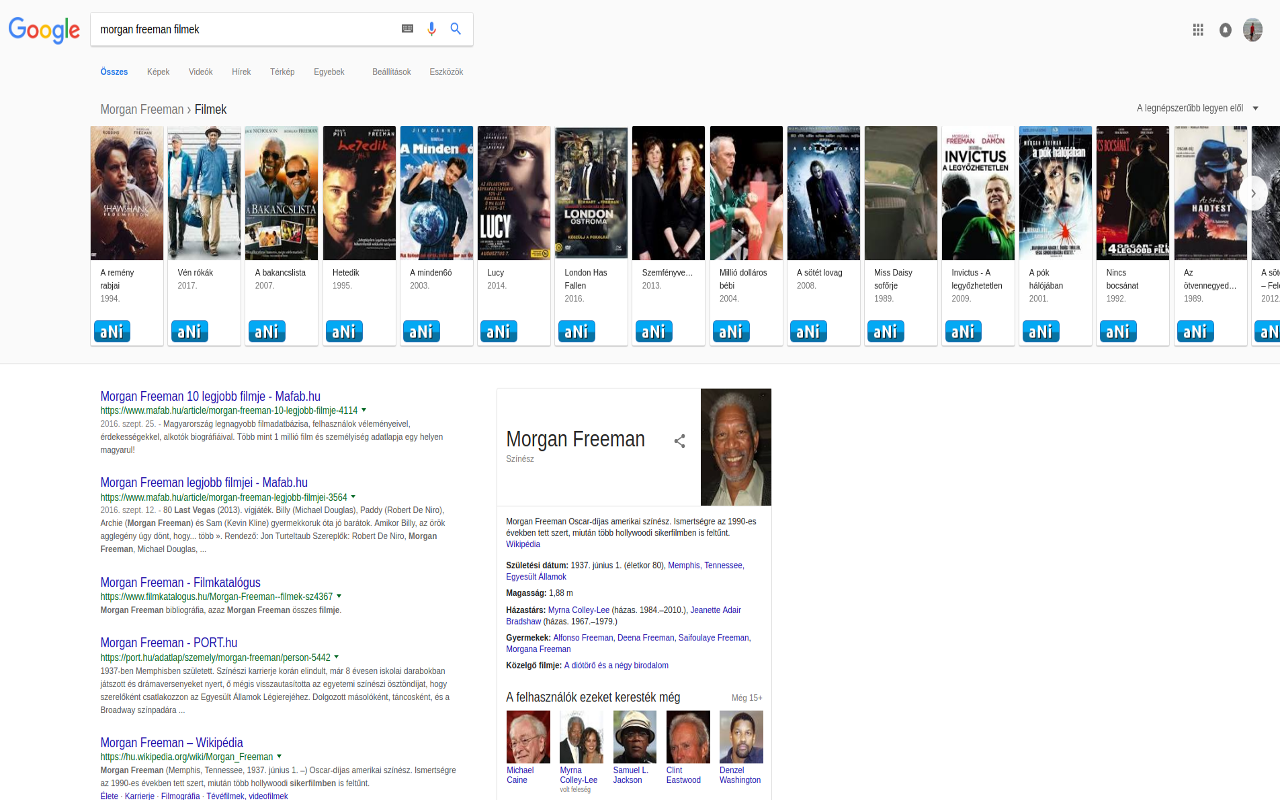The height and width of the screenshot is (800, 1280).
Task: Advance the film carousel with the right arrow
Action: point(1253,193)
